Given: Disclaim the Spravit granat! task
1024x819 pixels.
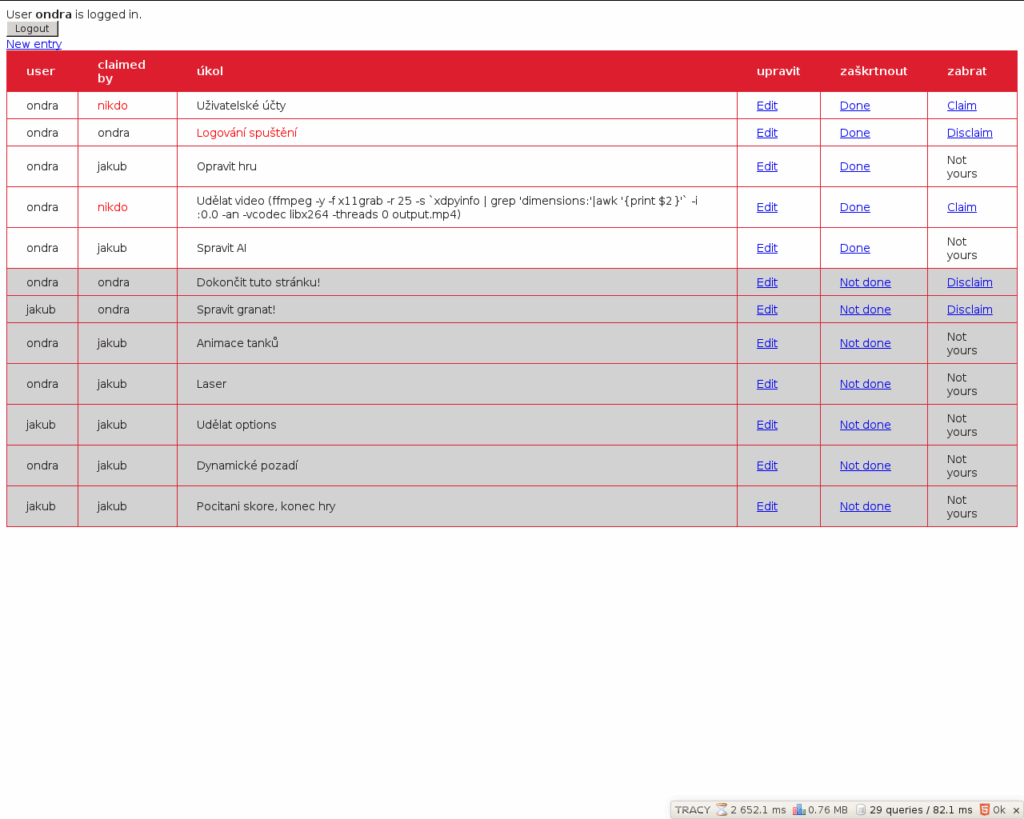Looking at the screenshot, I should (x=970, y=310).
